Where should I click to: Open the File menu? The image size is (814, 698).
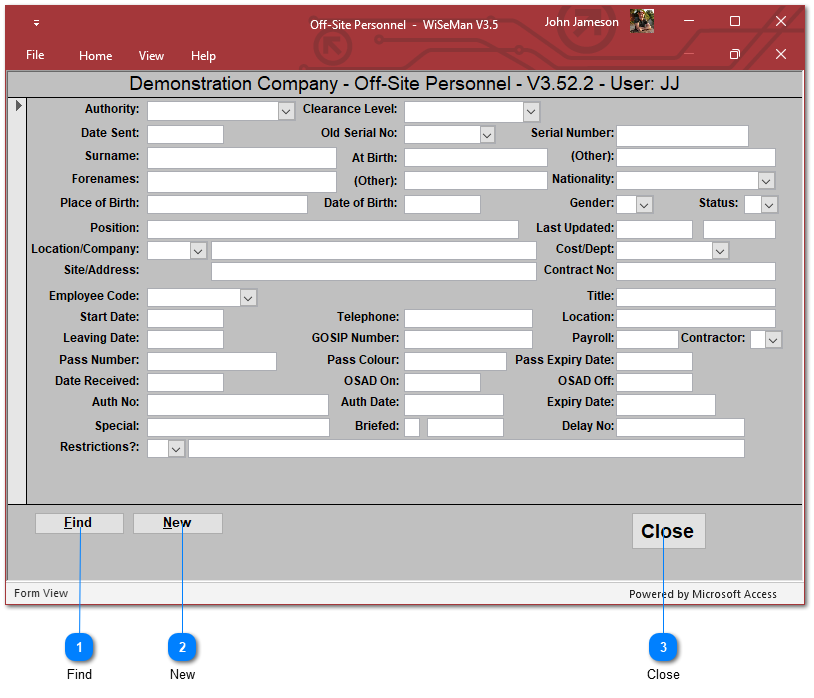(35, 55)
